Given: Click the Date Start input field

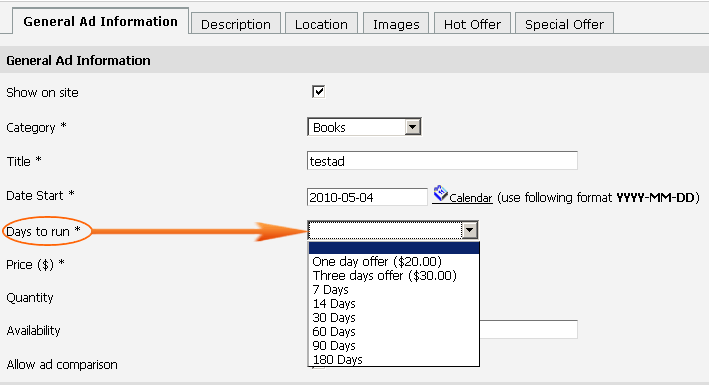Looking at the screenshot, I should (x=367, y=197).
